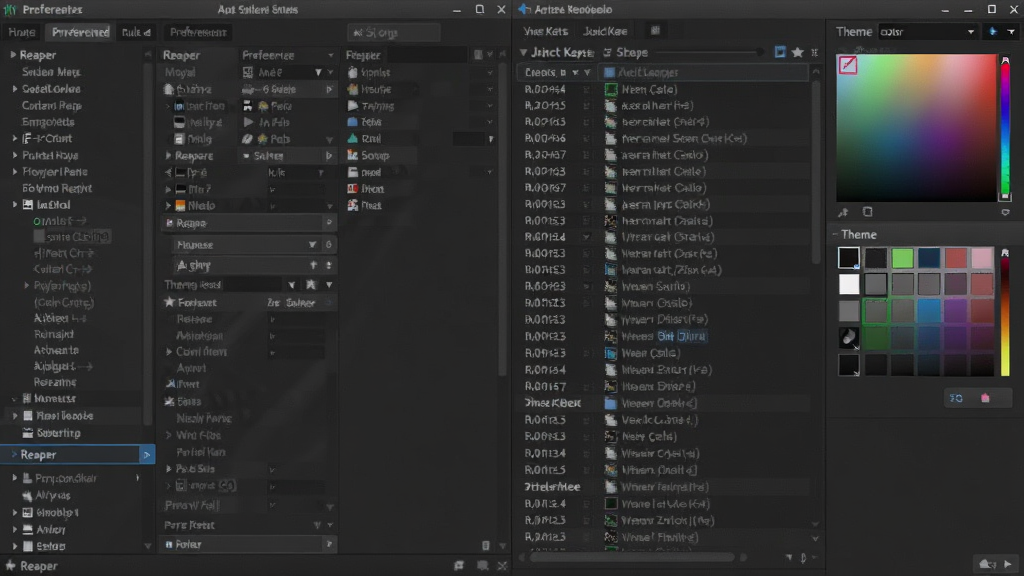Click the camera-like icon beside bottom-right play

tap(987, 564)
